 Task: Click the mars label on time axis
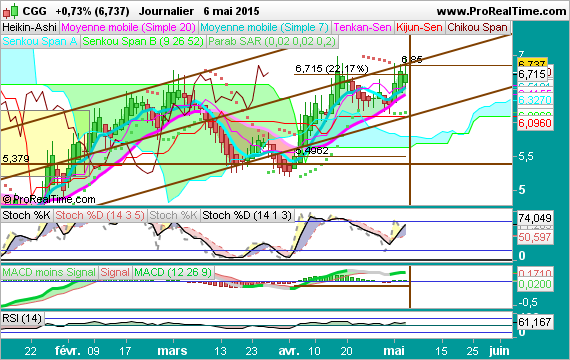172,351
